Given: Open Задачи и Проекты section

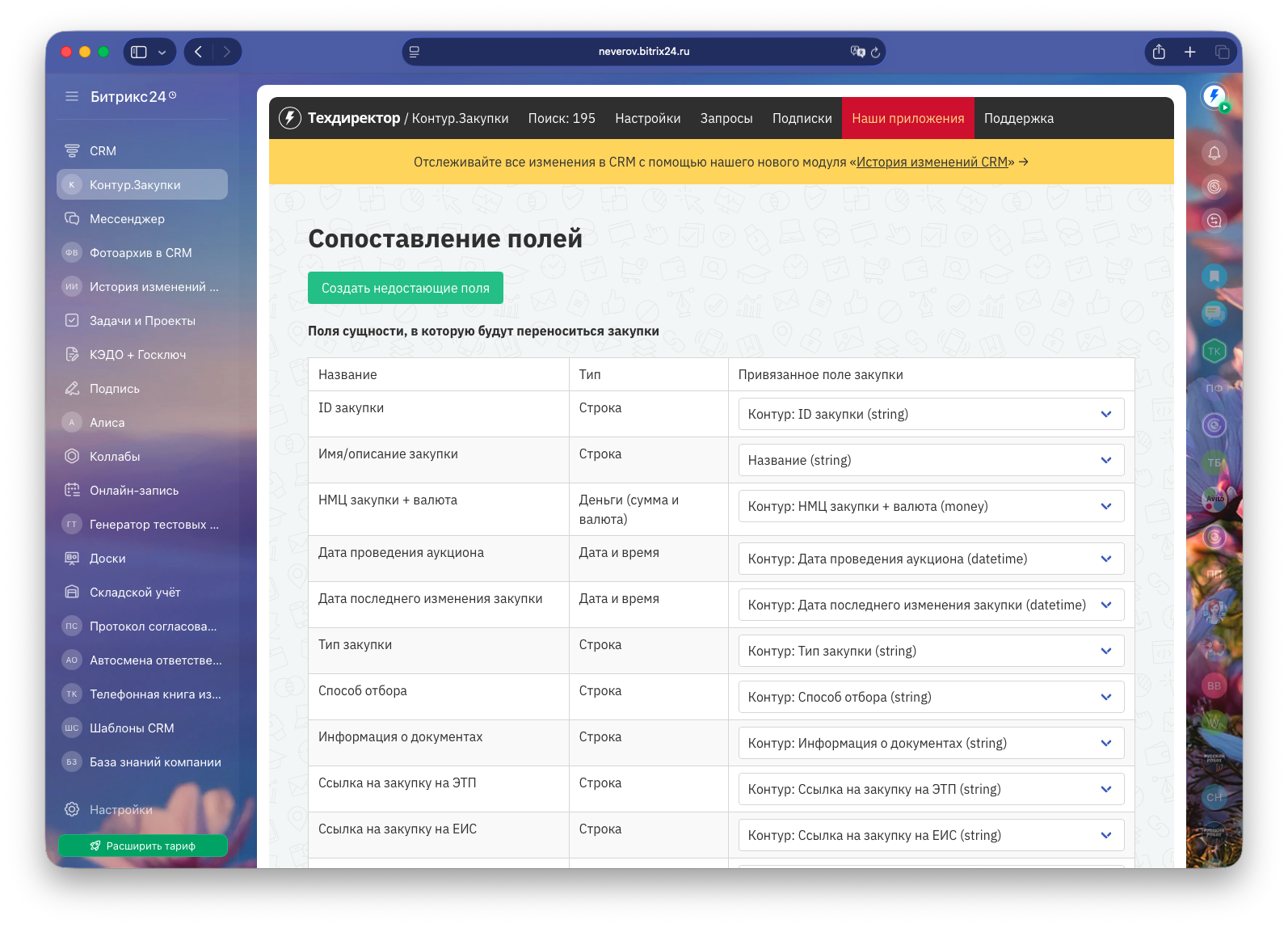Looking at the screenshot, I should [142, 321].
